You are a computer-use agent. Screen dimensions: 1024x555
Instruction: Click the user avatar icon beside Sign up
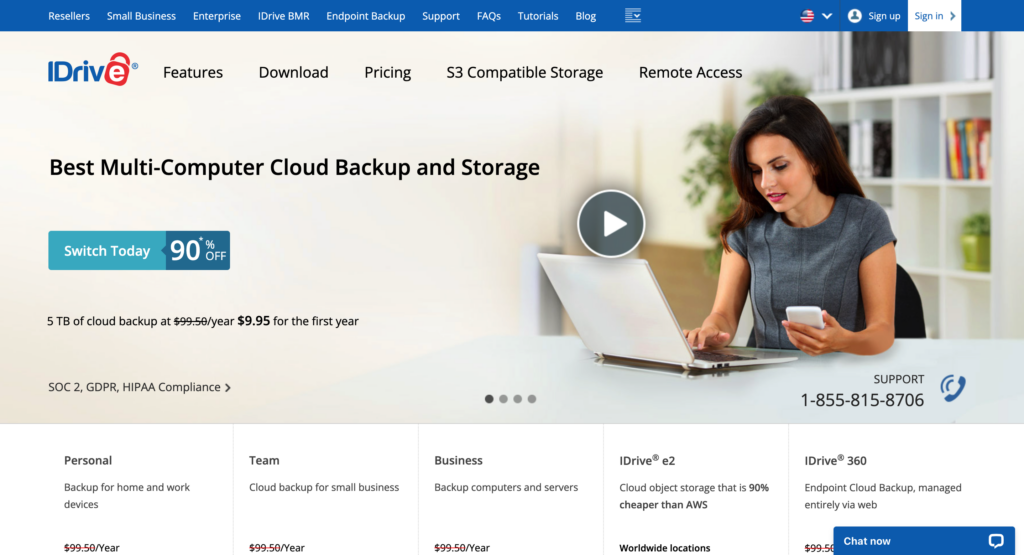click(x=854, y=16)
